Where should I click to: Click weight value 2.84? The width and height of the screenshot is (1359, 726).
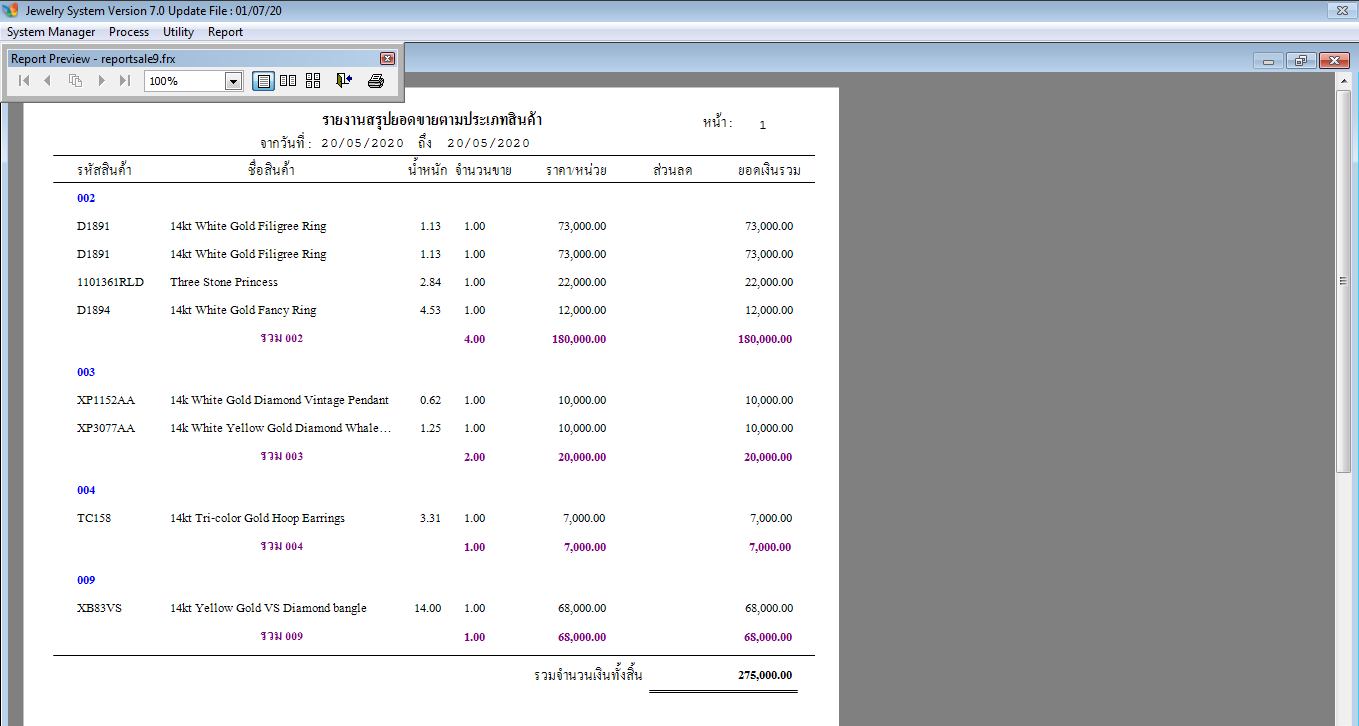coord(430,282)
